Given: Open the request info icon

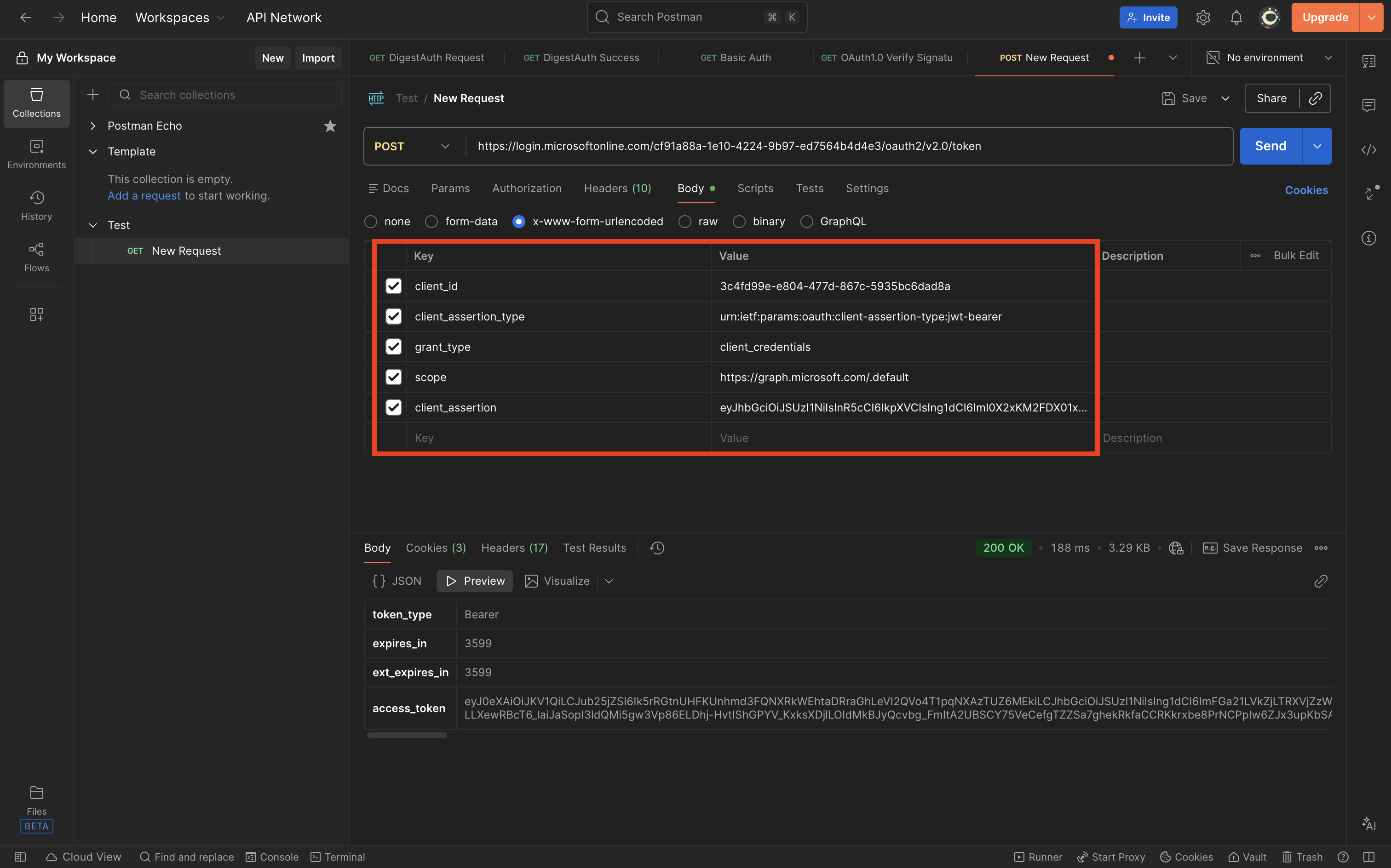Looking at the screenshot, I should [x=1368, y=238].
